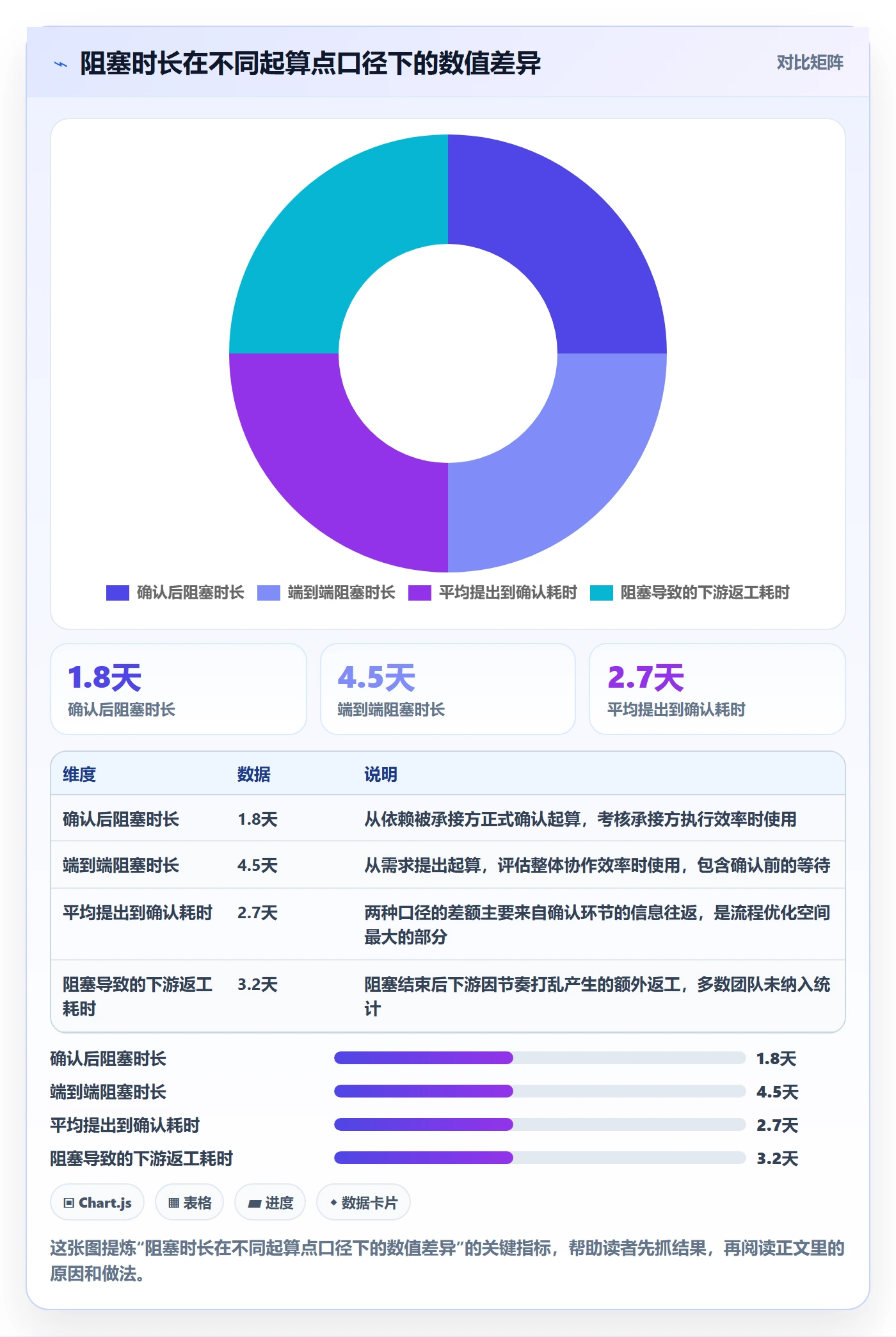Viewport: 896px width, 1337px height.
Task: Toggle the 端到端阻塞时长 legend color box
Action: coord(269,593)
